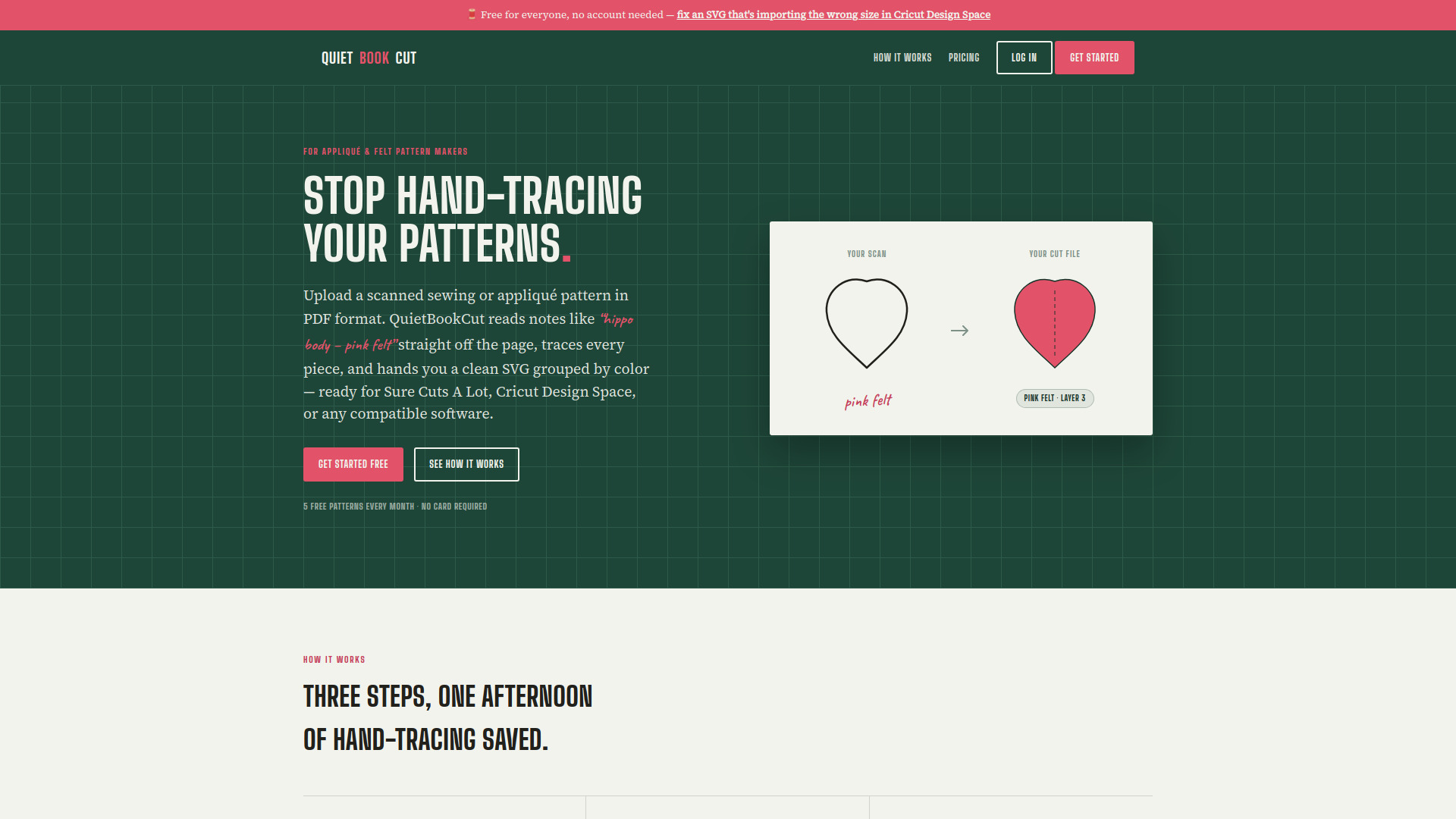The height and width of the screenshot is (819, 1456).
Task: Click the 'For appliqué & felt pattern makers' eyebrow
Action: pyautogui.click(x=385, y=152)
